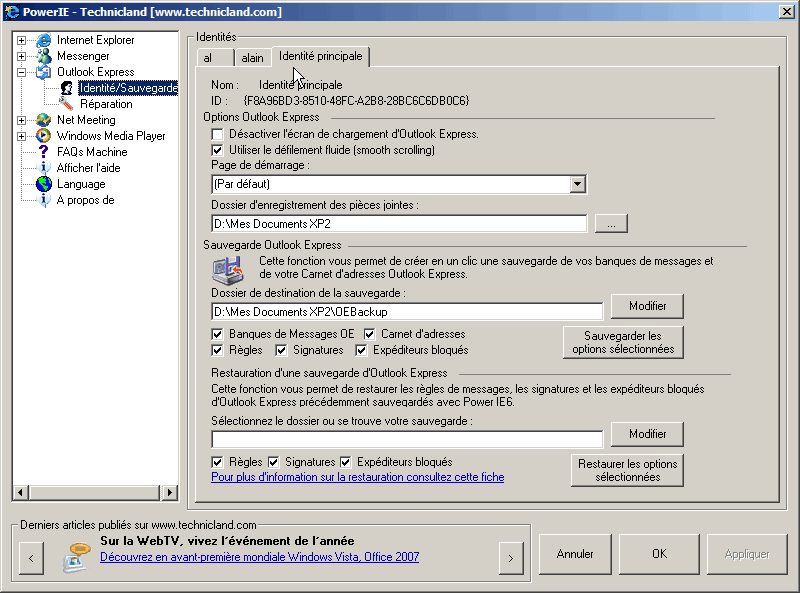
Task: Click the Messenger icon in sidebar
Action: (x=43, y=56)
